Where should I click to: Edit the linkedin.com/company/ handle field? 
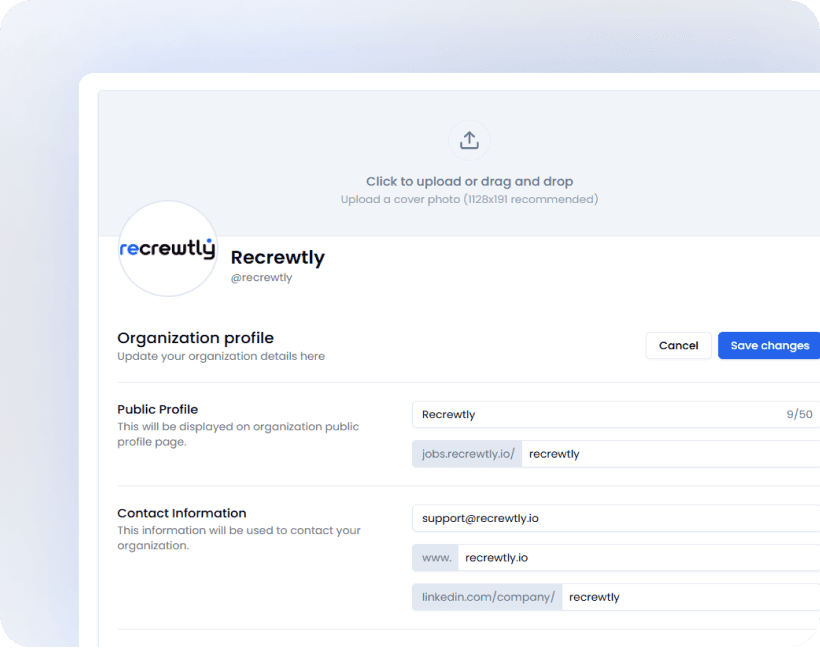coord(691,597)
